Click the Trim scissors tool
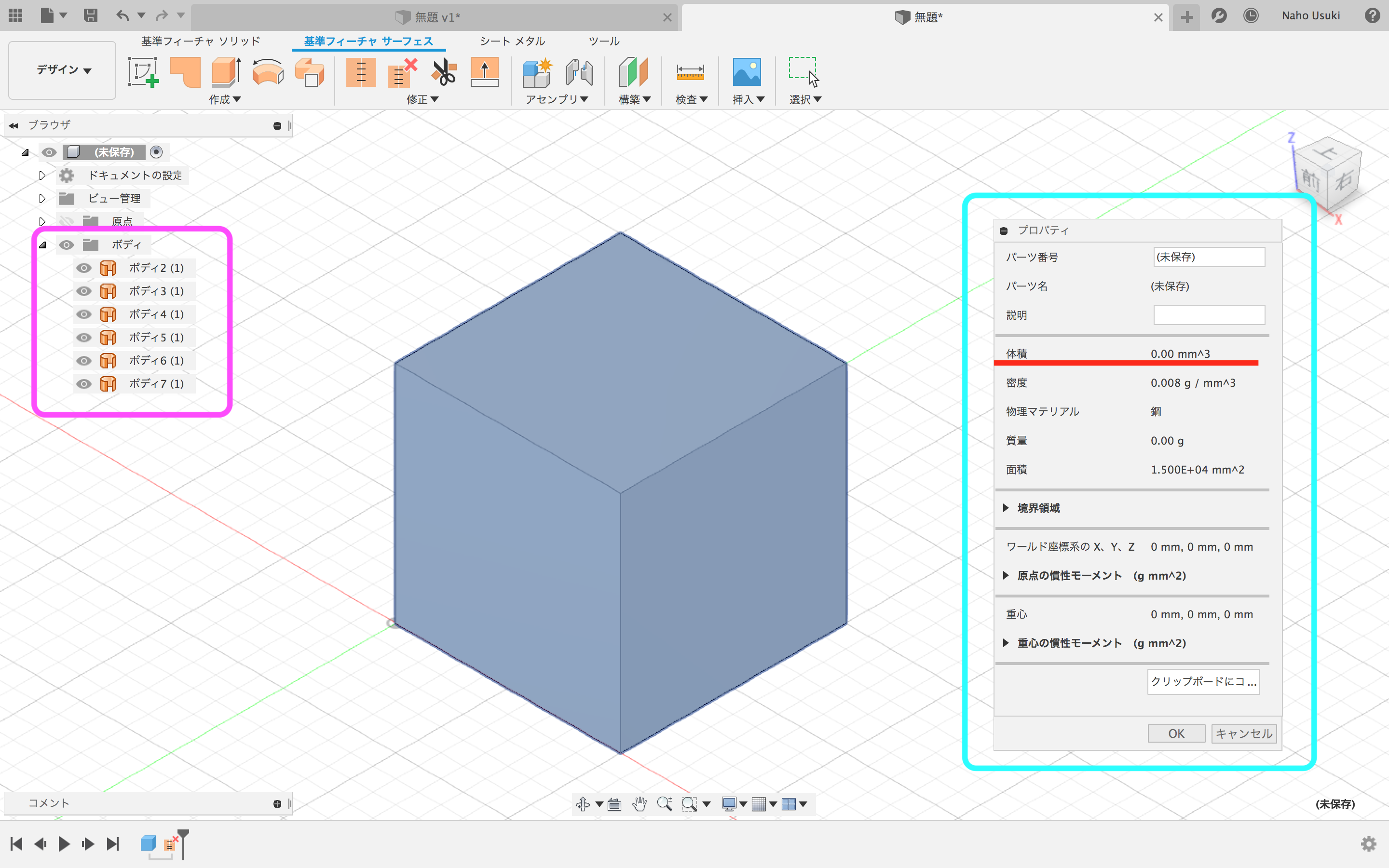 click(x=444, y=72)
